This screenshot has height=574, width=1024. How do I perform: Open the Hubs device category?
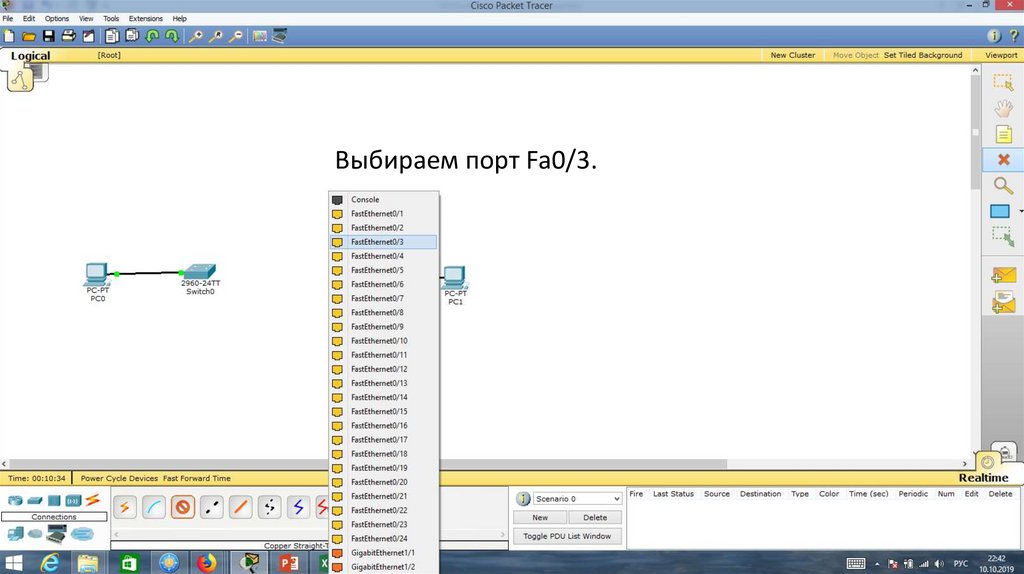click(x=54, y=501)
